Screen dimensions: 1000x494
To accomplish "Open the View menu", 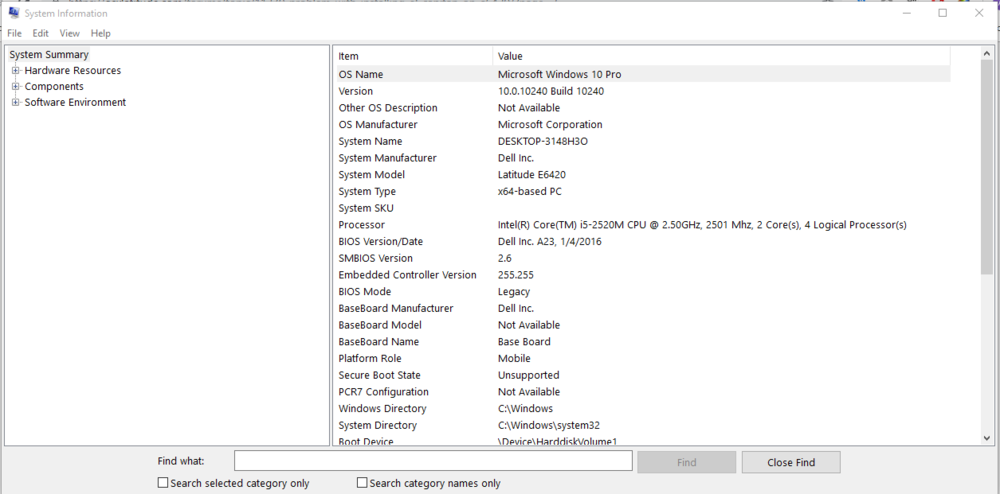I will click(69, 33).
